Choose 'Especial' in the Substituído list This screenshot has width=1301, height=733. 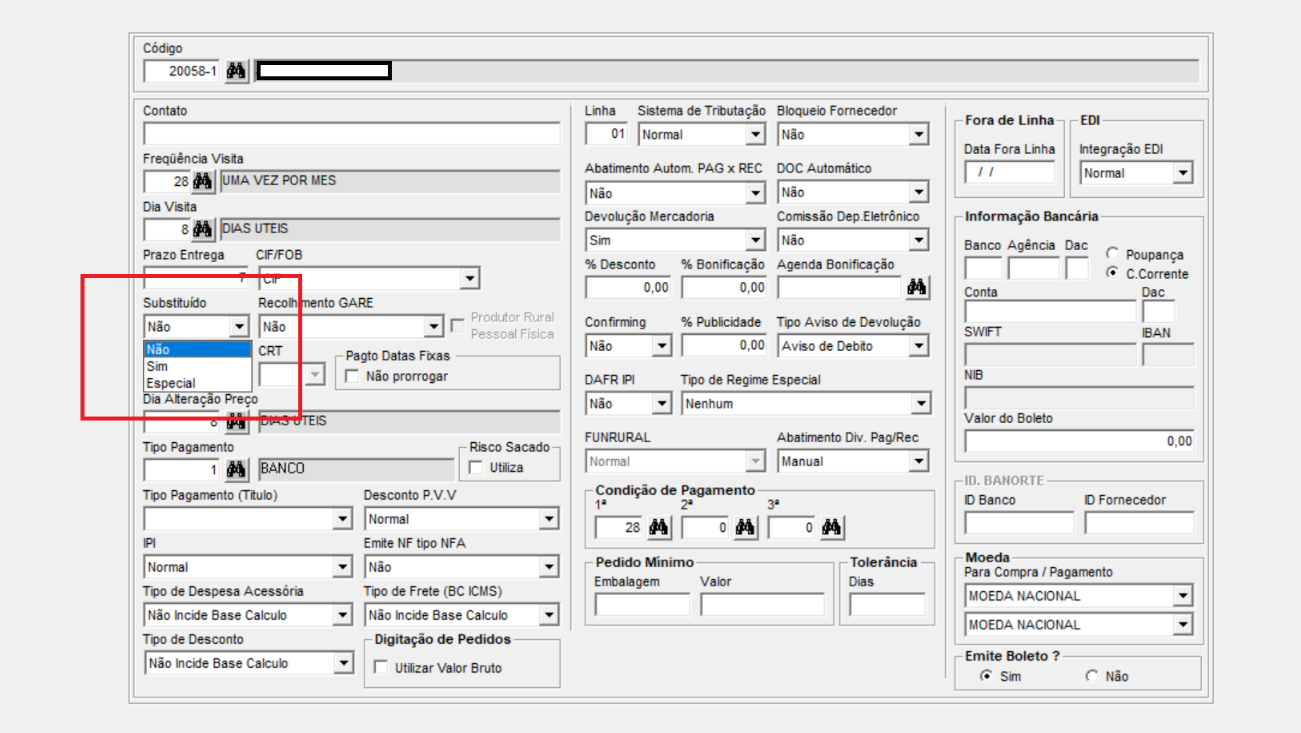198,383
